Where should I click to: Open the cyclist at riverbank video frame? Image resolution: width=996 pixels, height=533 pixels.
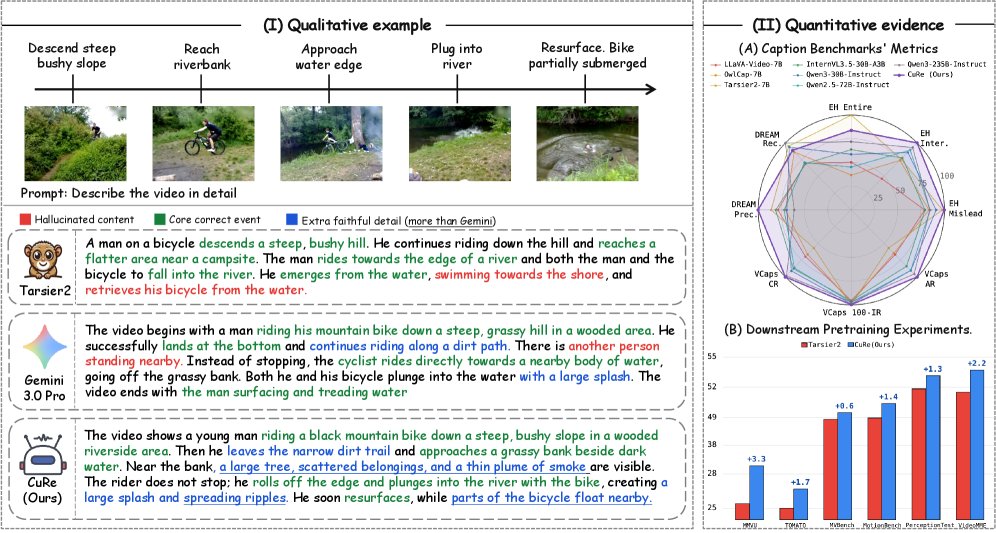pos(203,144)
